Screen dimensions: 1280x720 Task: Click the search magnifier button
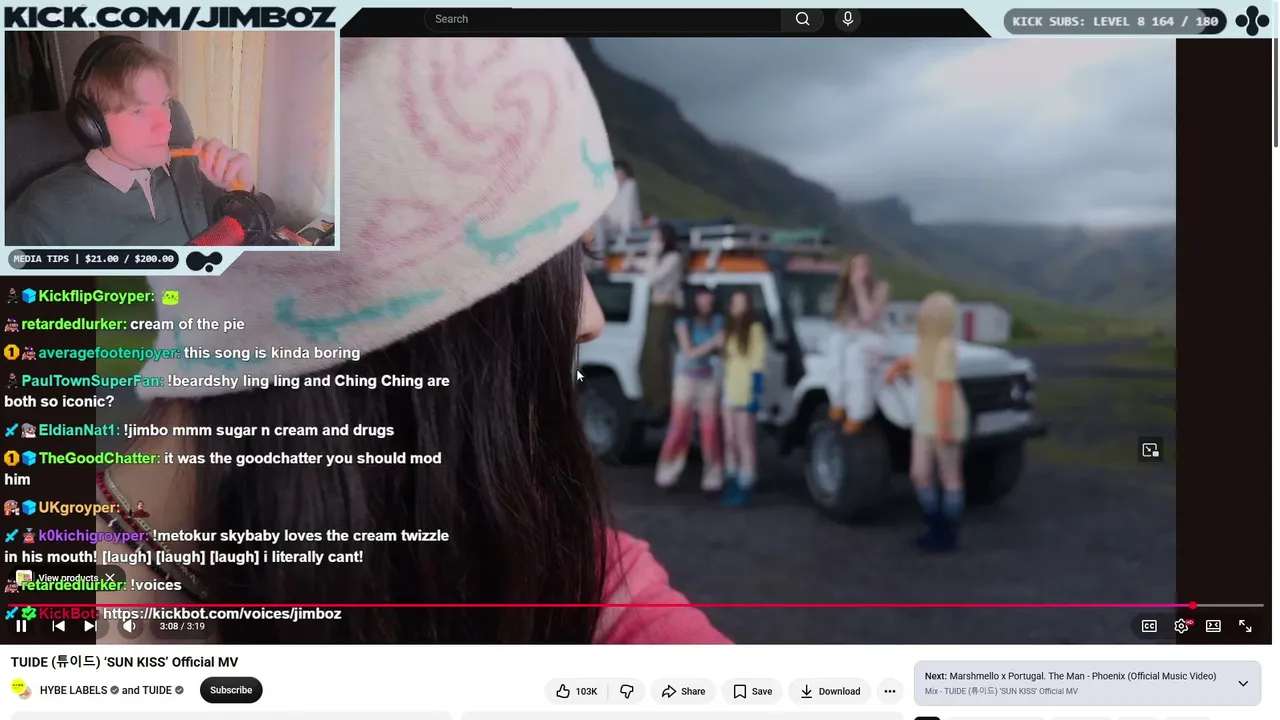(x=802, y=19)
